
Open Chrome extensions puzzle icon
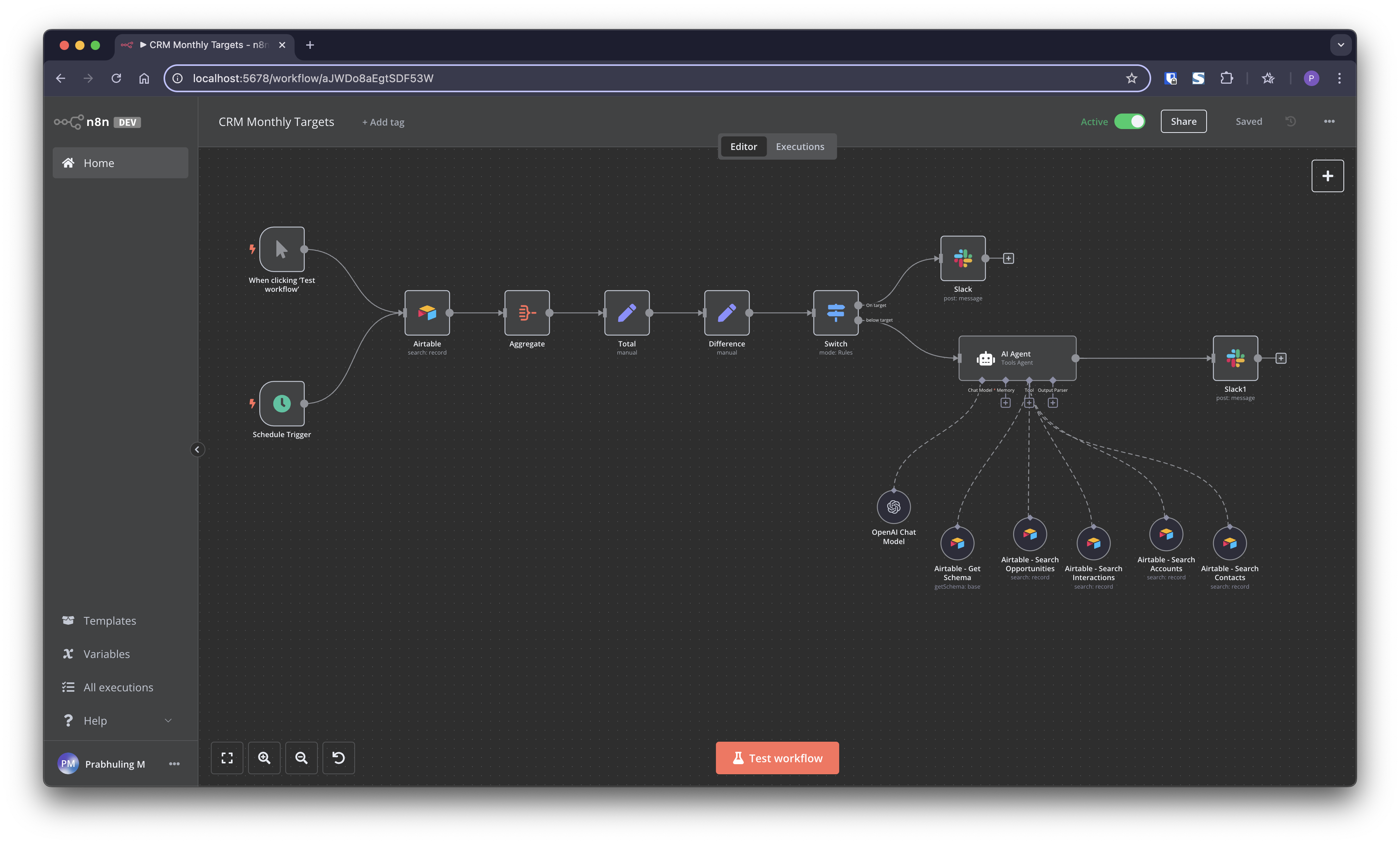click(1226, 78)
